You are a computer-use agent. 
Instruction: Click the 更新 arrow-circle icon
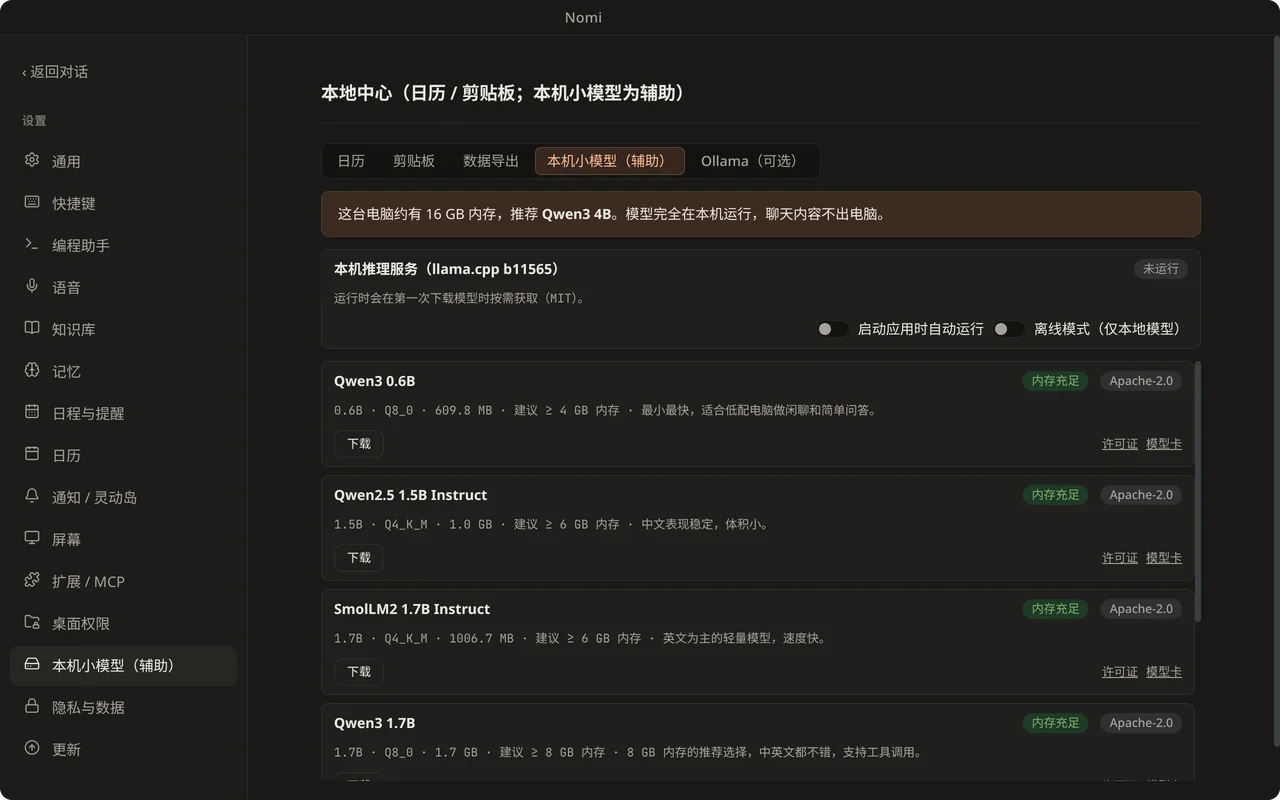(x=32, y=748)
